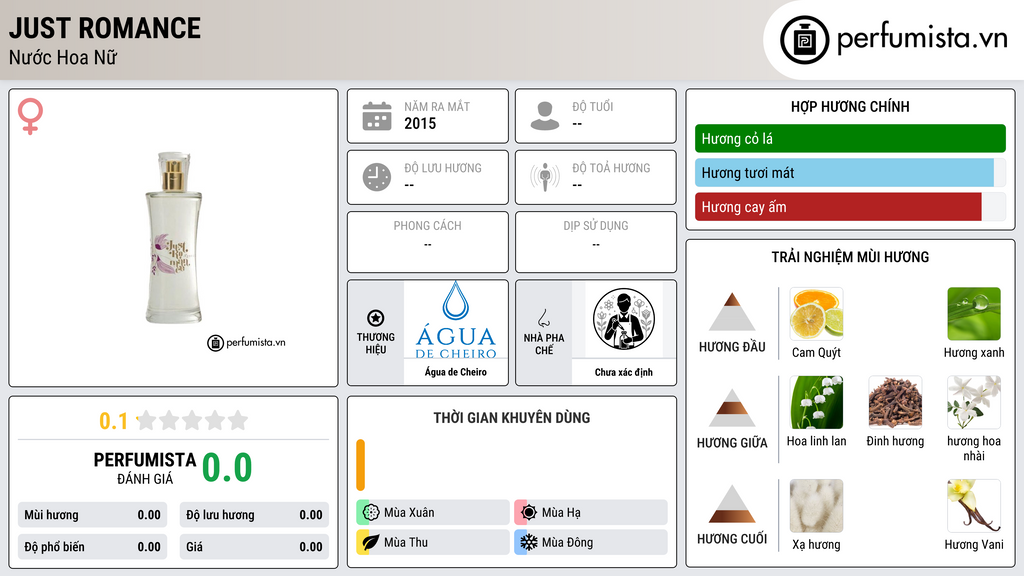Click the Mùi hương score row
Screen dimensions: 1024x576
pyautogui.click(x=92, y=515)
